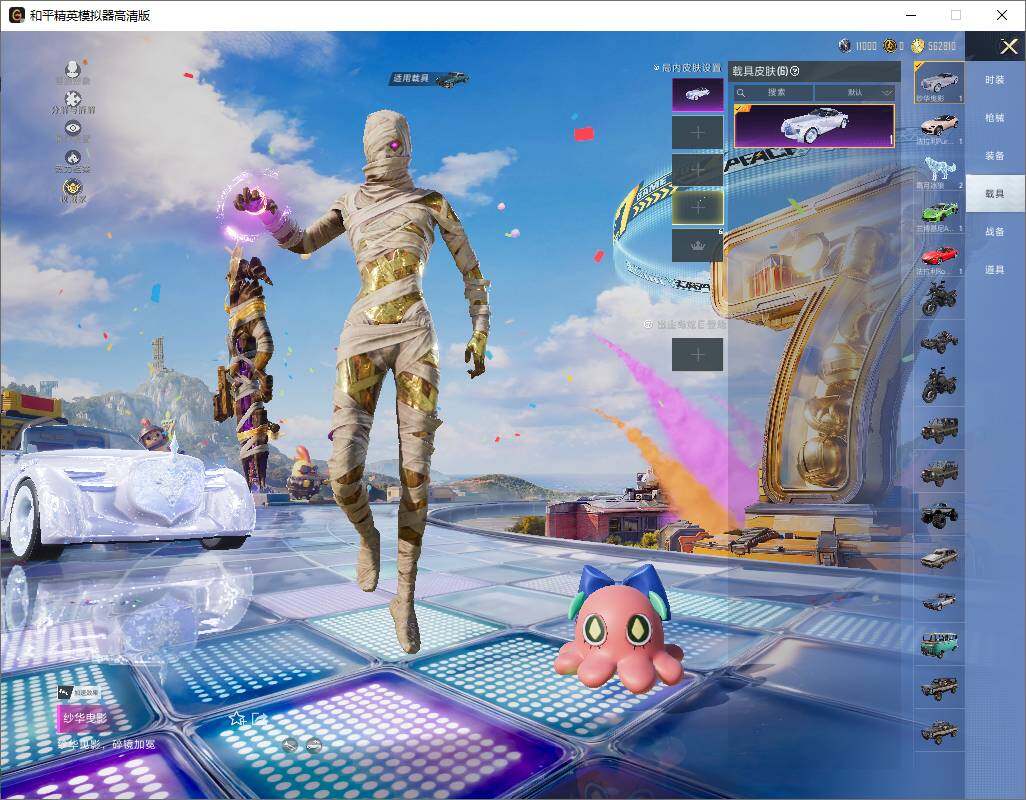The width and height of the screenshot is (1026, 800).
Task: Select the green supercar in list
Action: [x=939, y=214]
